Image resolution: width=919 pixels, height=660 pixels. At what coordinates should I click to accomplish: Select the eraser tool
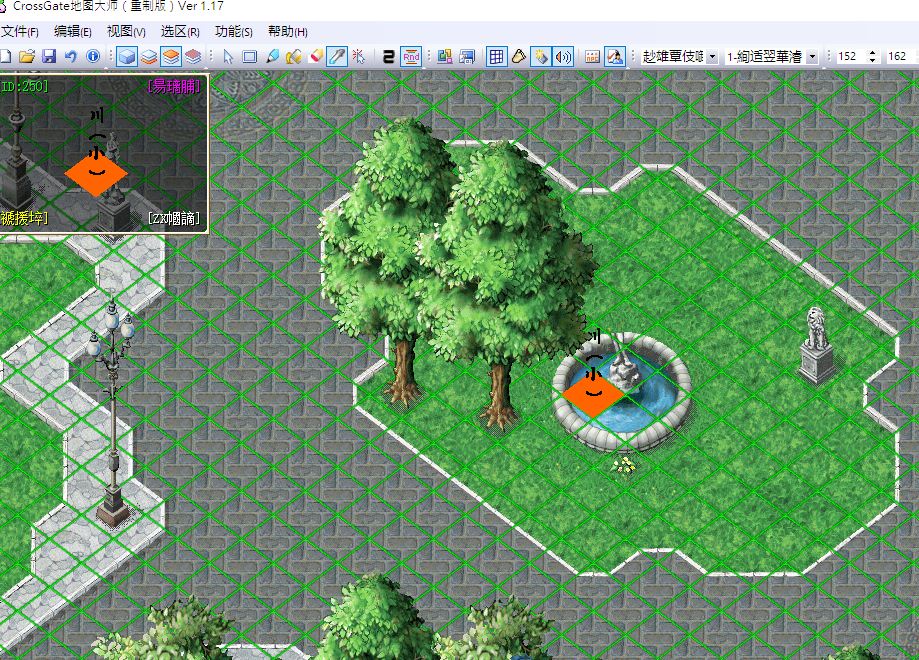tap(315, 57)
